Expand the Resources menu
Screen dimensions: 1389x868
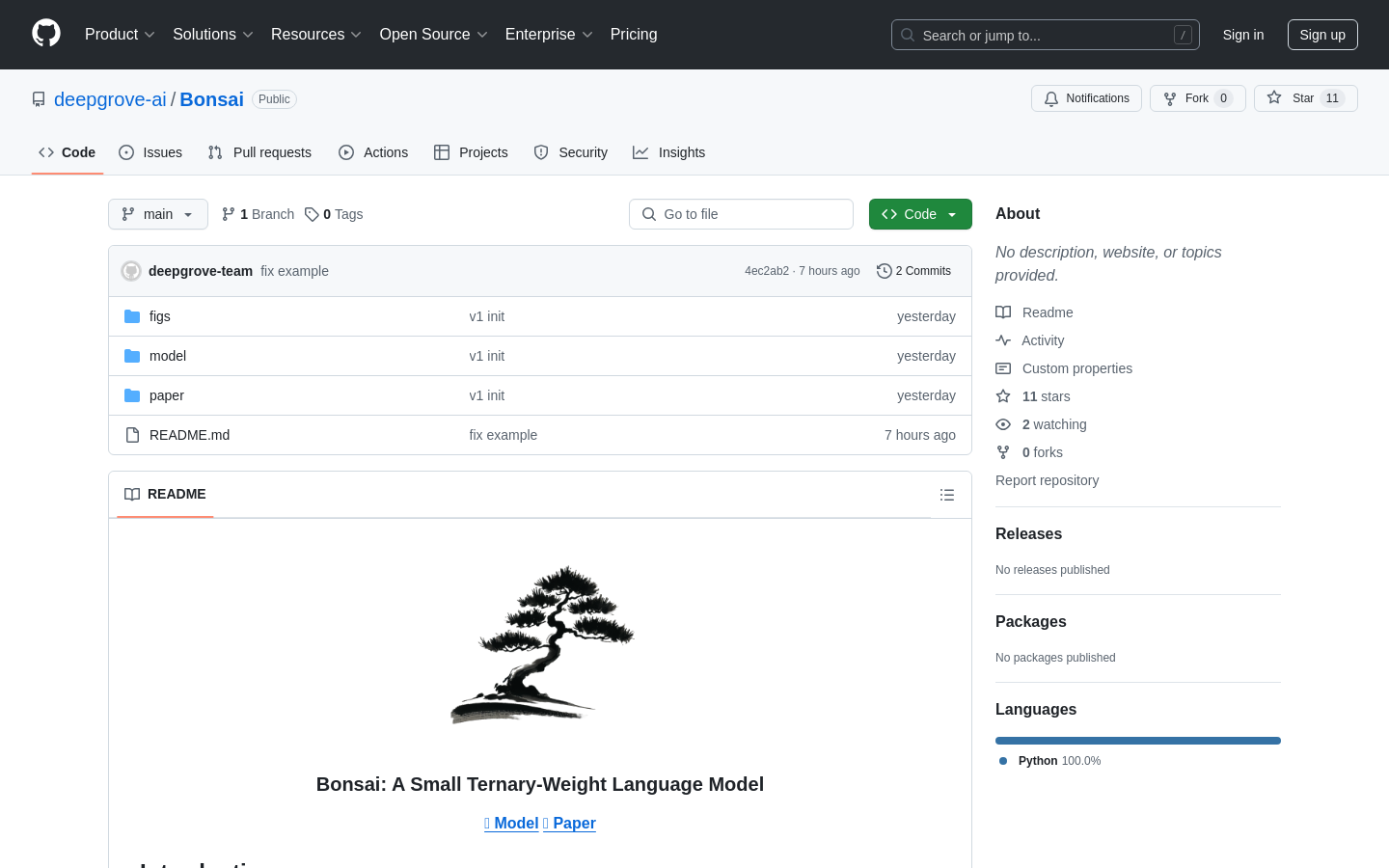(x=316, y=35)
